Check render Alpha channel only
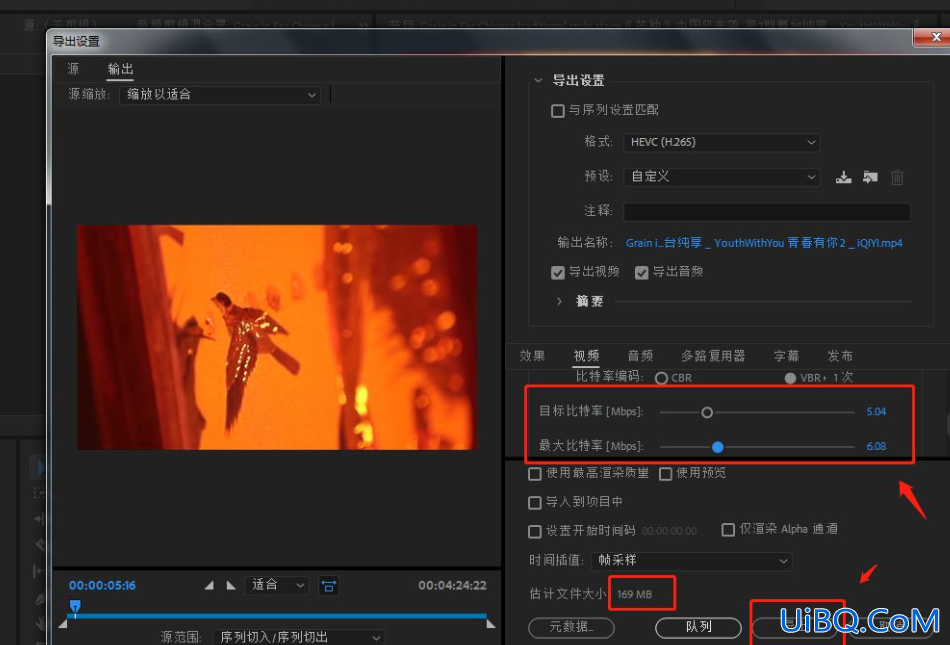Image resolution: width=950 pixels, height=645 pixels. (x=728, y=530)
